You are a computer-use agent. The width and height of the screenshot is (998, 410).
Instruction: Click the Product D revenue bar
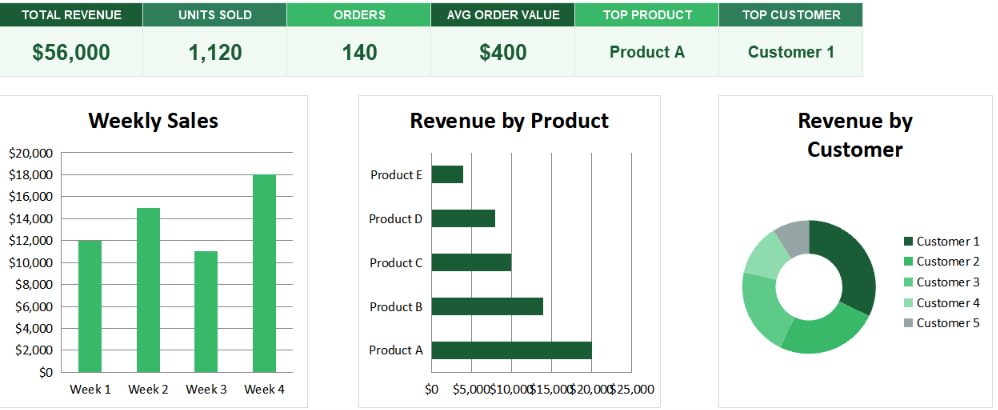[x=463, y=218]
